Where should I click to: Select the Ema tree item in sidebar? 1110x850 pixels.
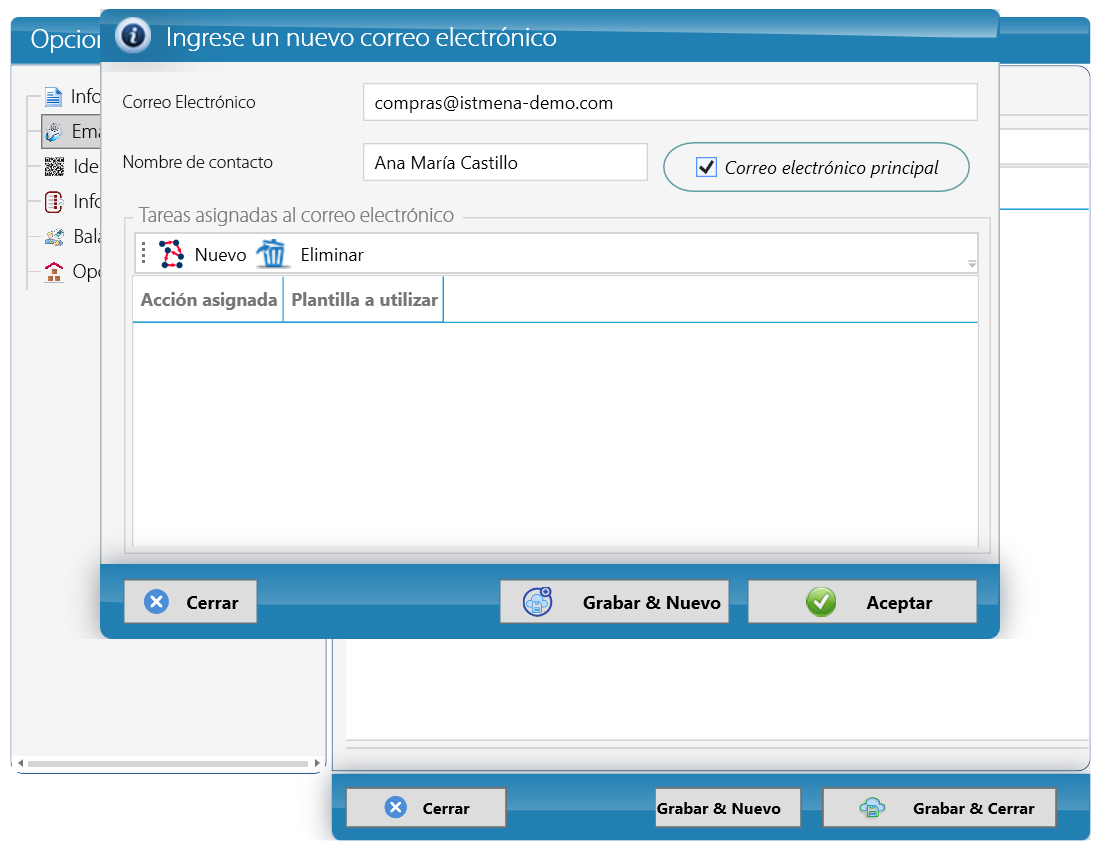tap(71, 132)
